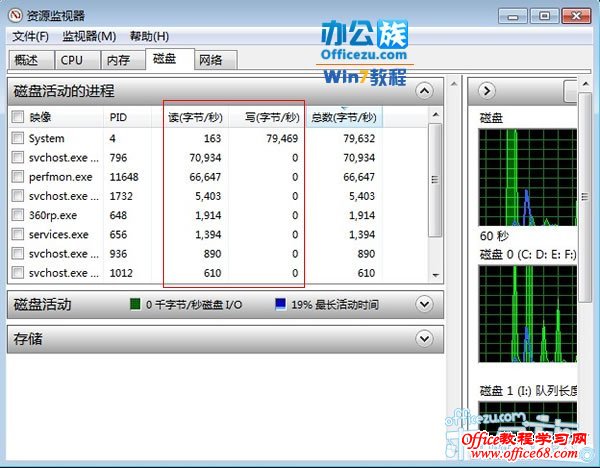This screenshot has width=600, height=468.
Task: Select the services.exe process name
Action: click(59, 234)
